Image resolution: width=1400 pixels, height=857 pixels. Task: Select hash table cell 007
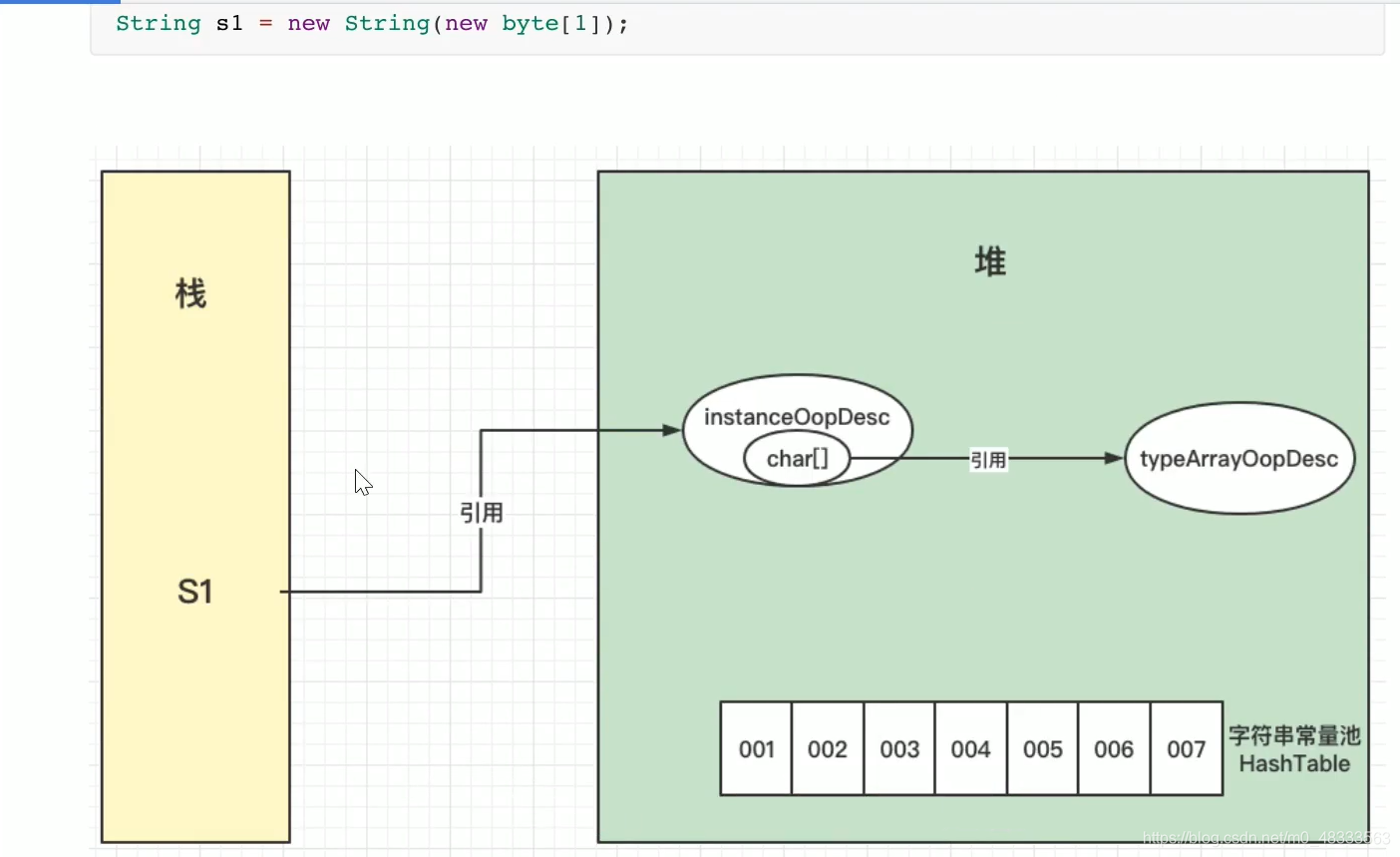pyautogui.click(x=1187, y=749)
